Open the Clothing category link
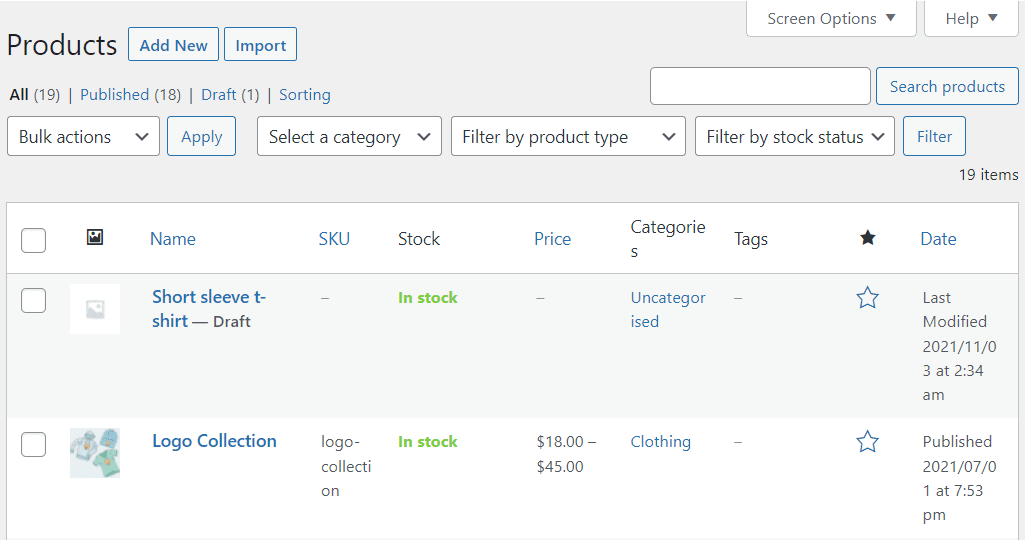 [x=660, y=442]
